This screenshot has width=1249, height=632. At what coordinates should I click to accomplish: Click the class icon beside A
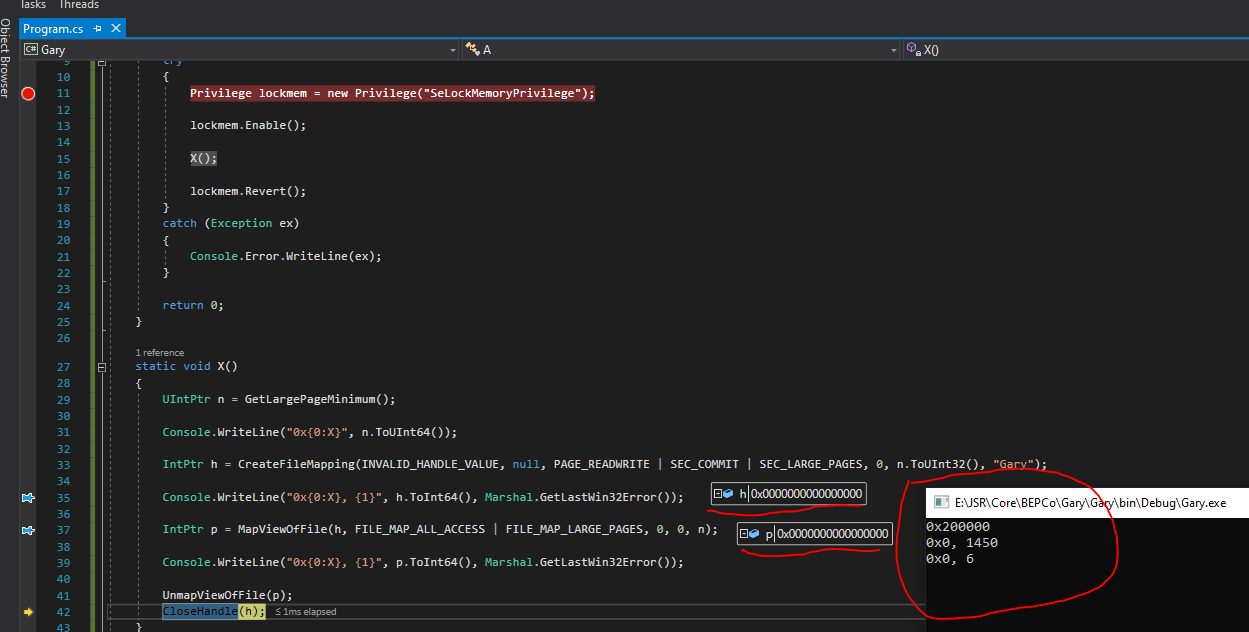tap(472, 49)
